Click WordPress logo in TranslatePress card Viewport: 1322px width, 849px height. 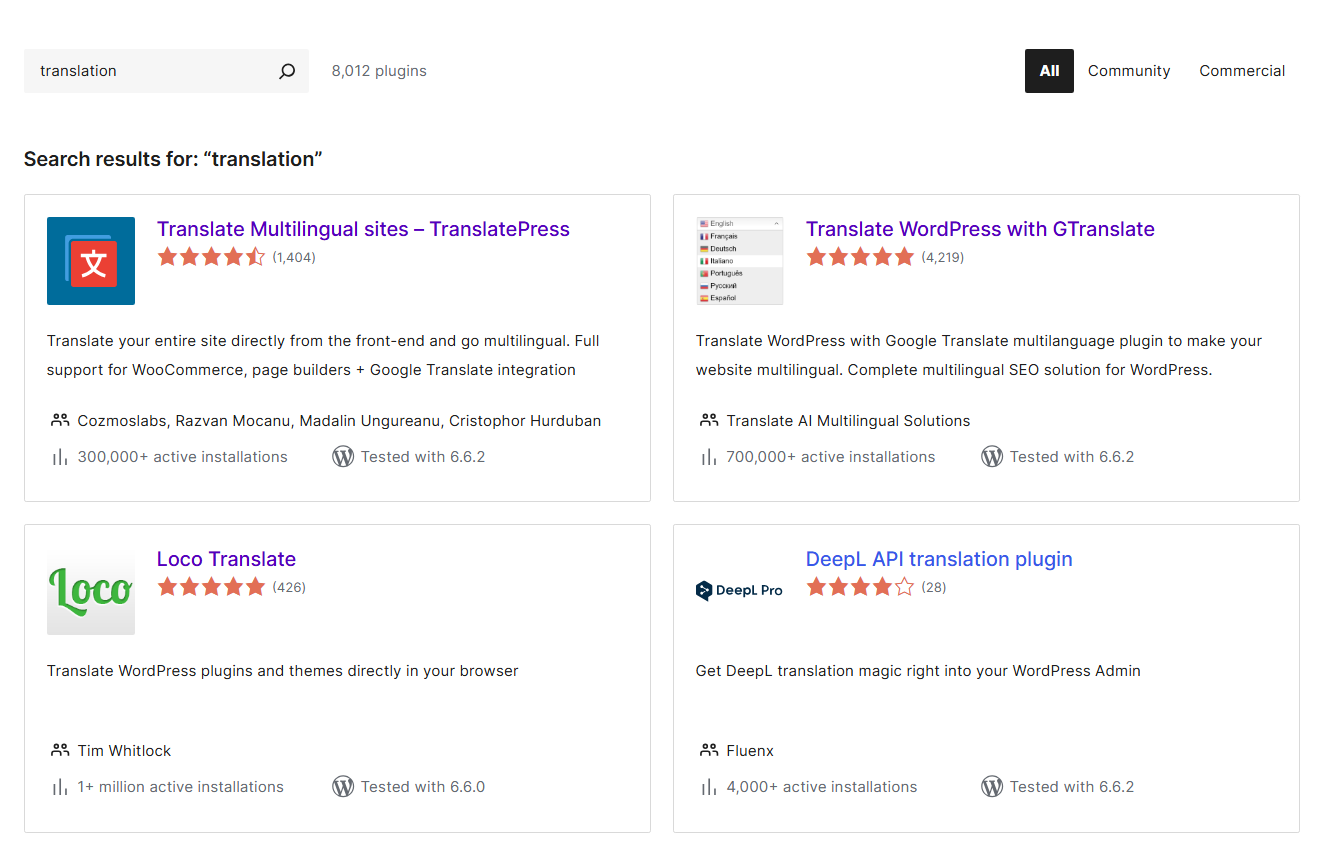tap(343, 457)
